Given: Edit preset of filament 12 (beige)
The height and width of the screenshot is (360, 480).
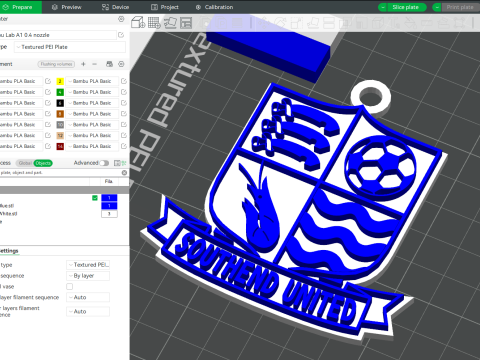Looking at the screenshot, I should tap(124, 135).
